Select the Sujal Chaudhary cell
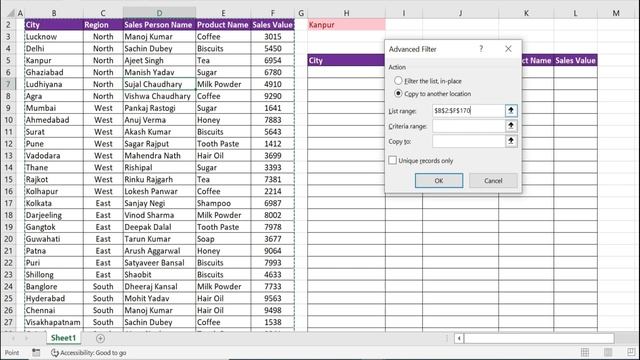Viewport: 640px width, 360px height. click(x=159, y=84)
